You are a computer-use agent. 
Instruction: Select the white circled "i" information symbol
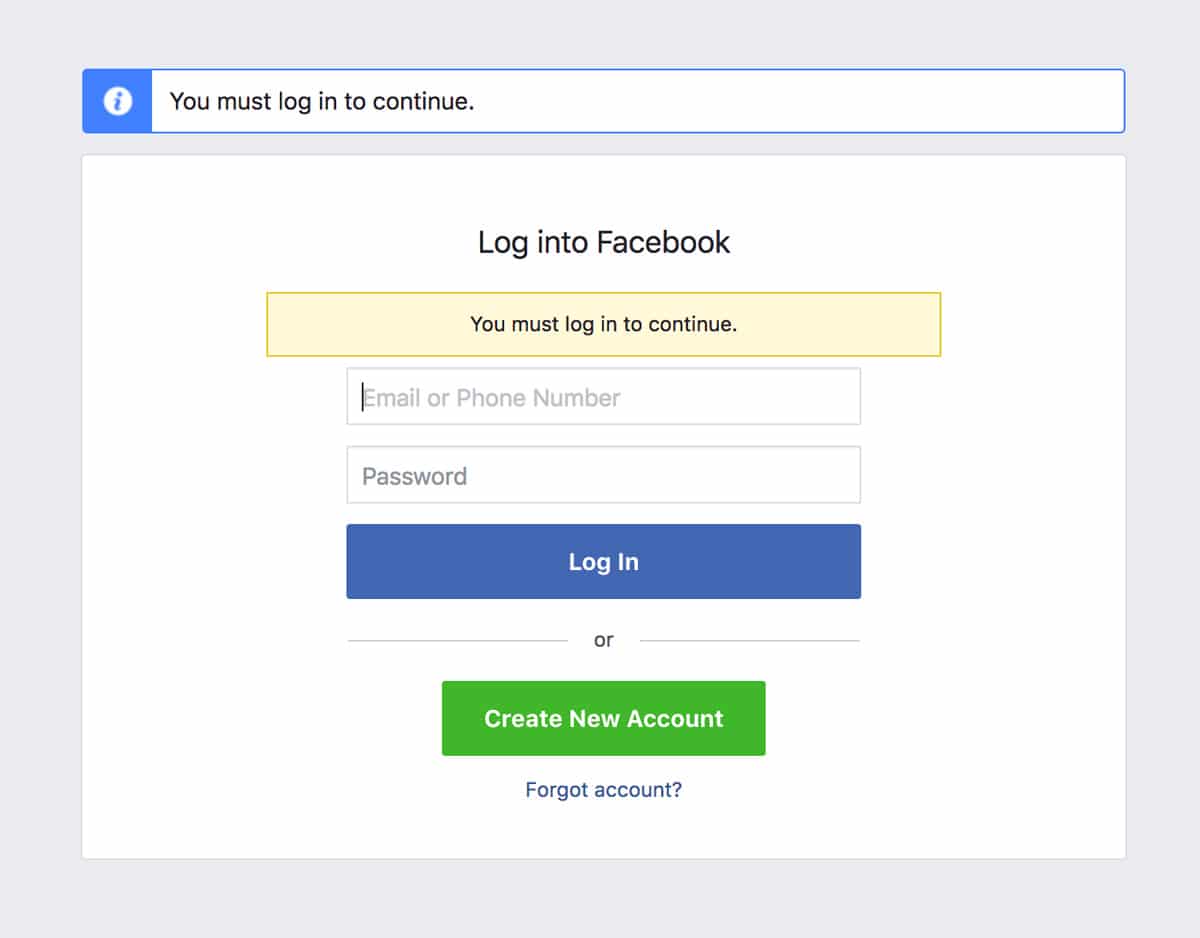[117, 101]
